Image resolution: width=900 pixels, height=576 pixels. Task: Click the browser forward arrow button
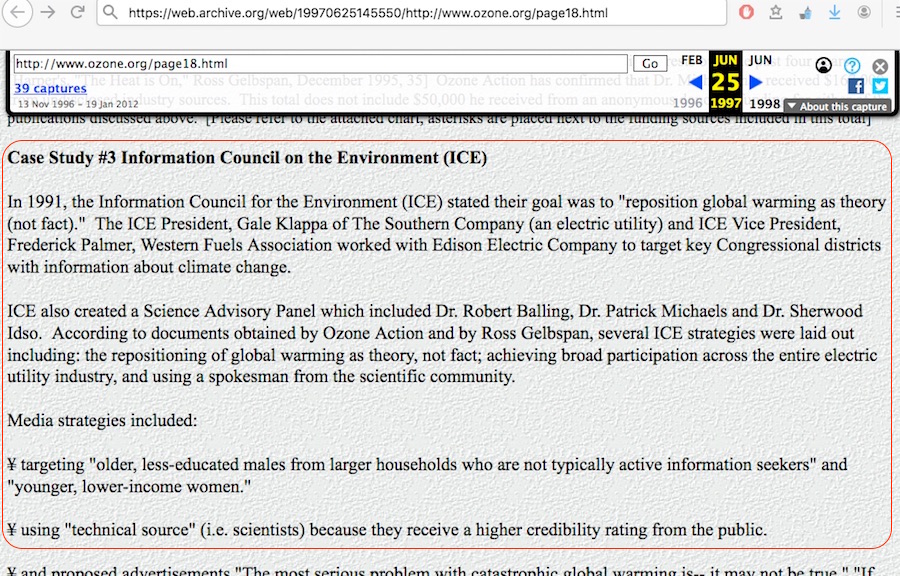(50, 13)
